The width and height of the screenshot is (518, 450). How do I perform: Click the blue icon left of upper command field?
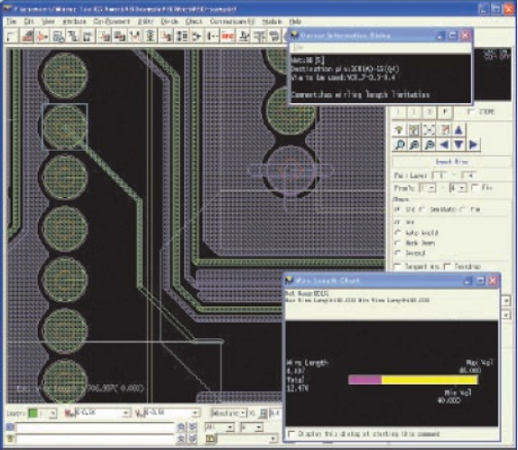coord(10,427)
